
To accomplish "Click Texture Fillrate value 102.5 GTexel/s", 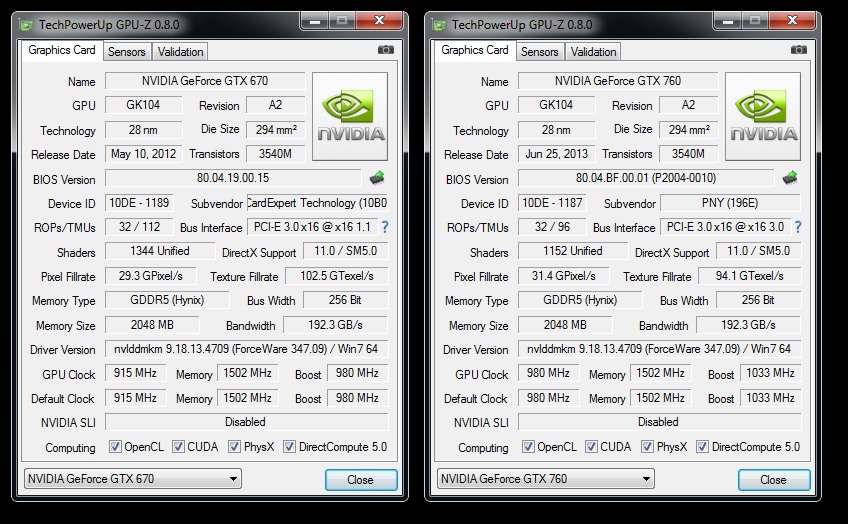I will coord(337,276).
